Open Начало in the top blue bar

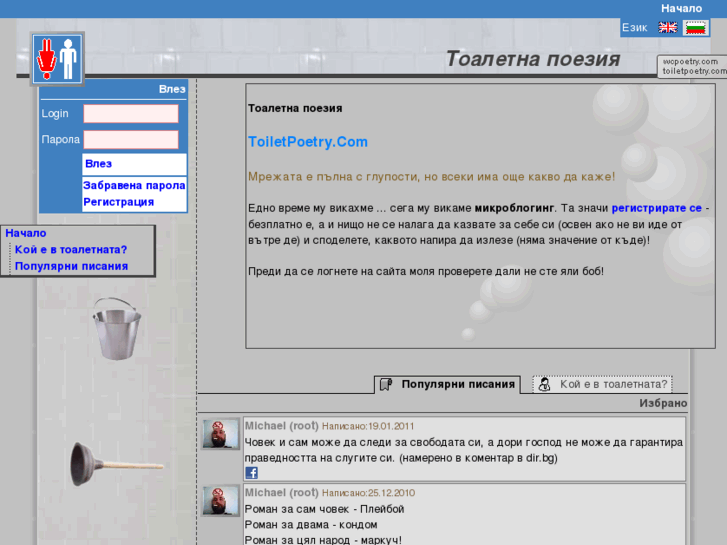681,8
